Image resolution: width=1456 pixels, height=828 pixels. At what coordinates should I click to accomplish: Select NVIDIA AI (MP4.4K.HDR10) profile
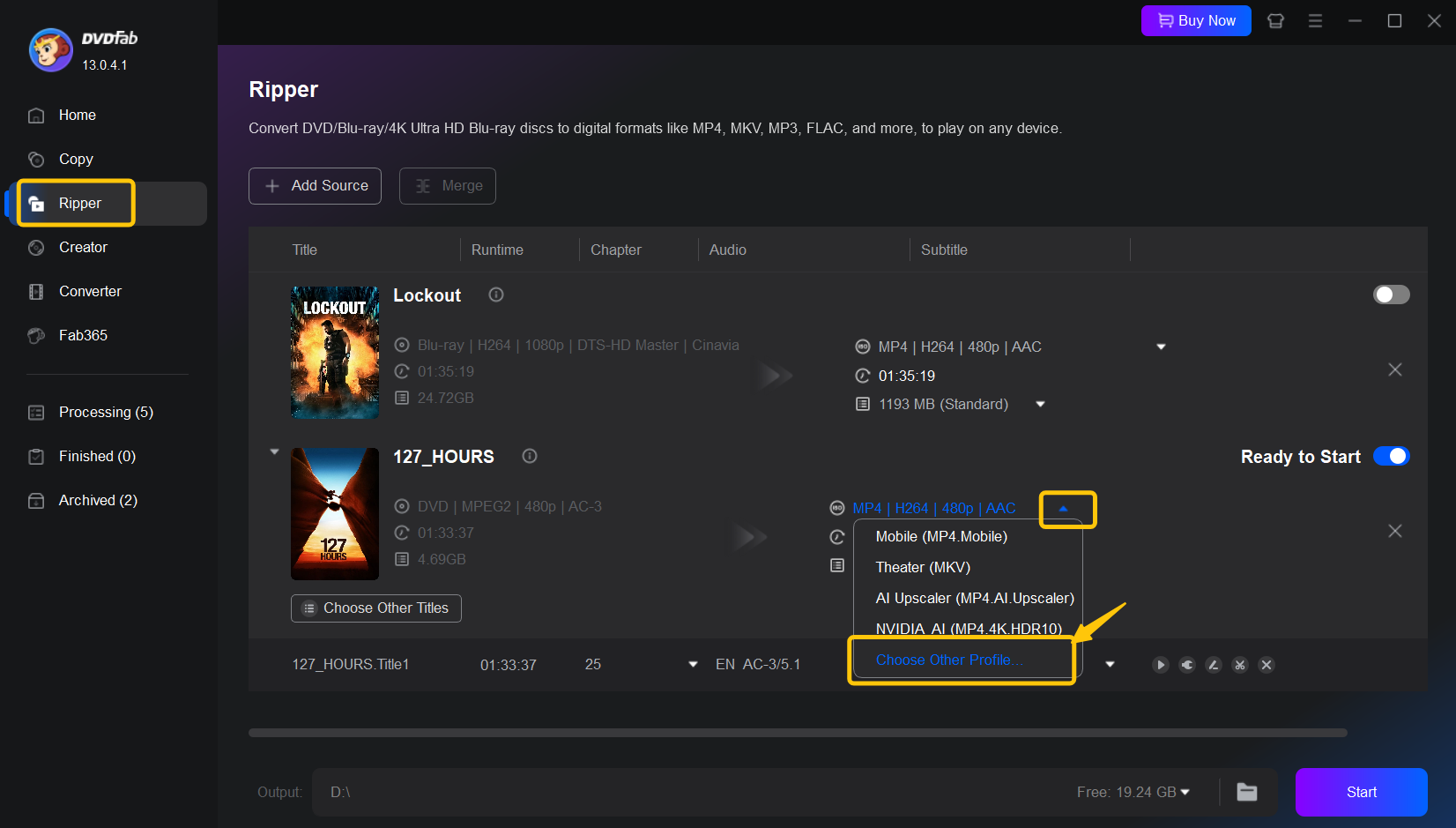[x=969, y=629]
